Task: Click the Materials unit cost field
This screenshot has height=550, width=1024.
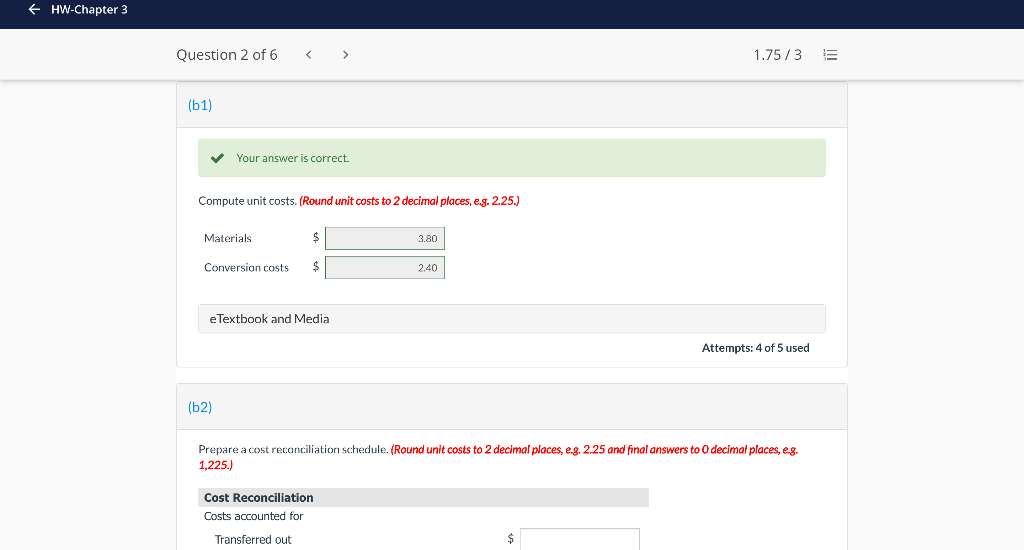Action: click(x=385, y=238)
